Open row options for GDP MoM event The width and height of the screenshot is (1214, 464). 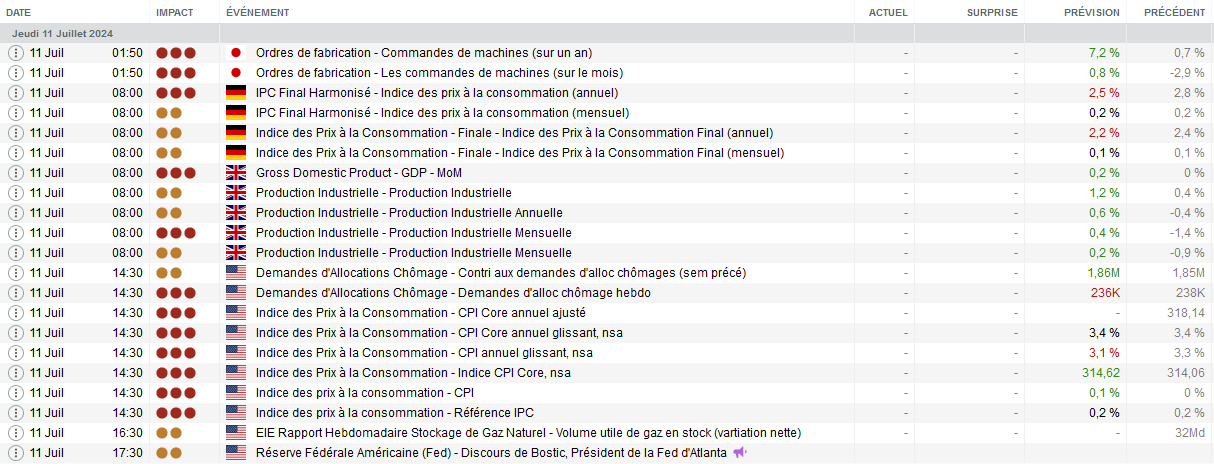pyautogui.click(x=15, y=173)
